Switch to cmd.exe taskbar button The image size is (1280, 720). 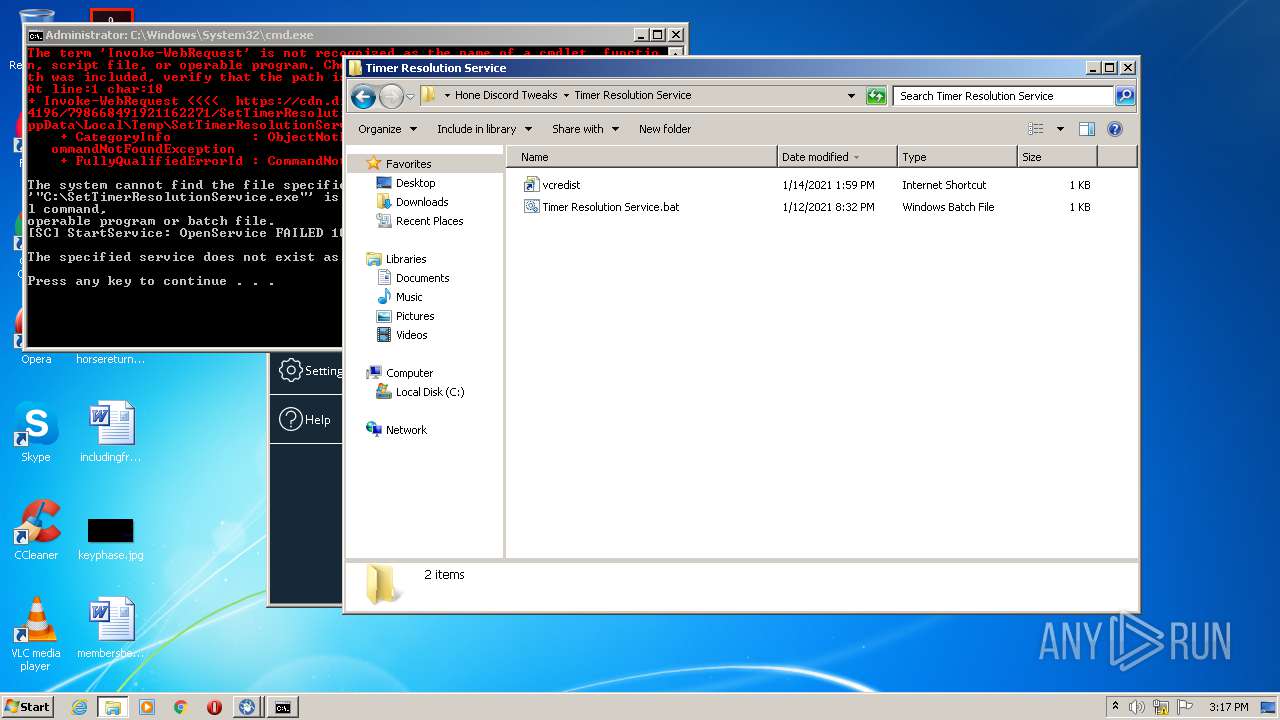point(283,707)
